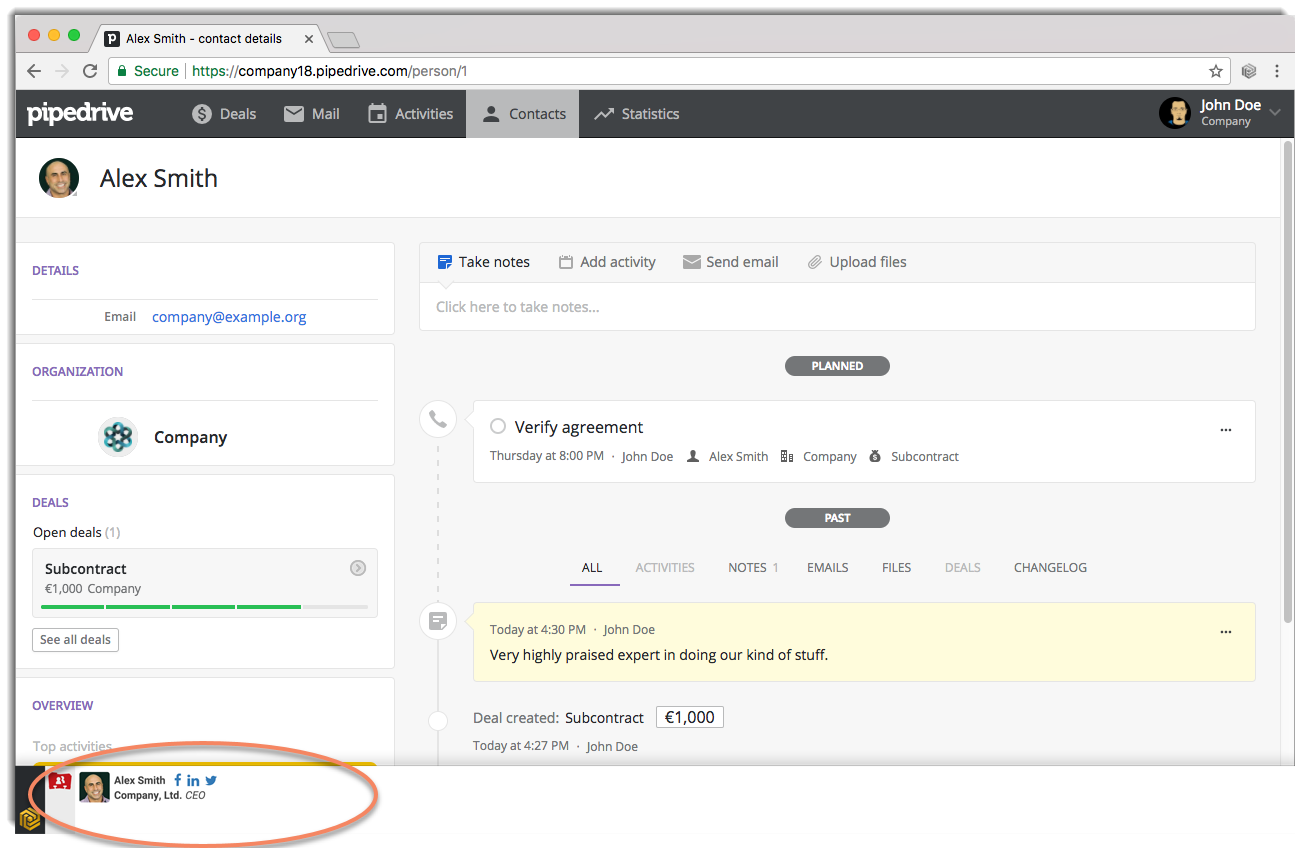Click the green Secure lock icon

(x=122, y=71)
